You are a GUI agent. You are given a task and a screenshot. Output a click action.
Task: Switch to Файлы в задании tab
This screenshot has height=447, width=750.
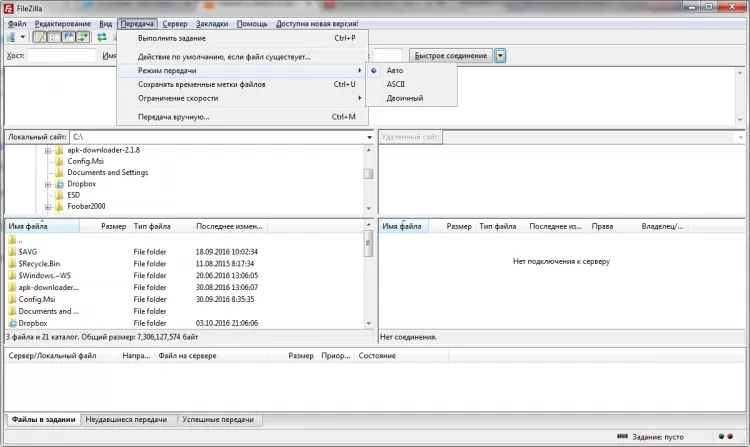44,419
